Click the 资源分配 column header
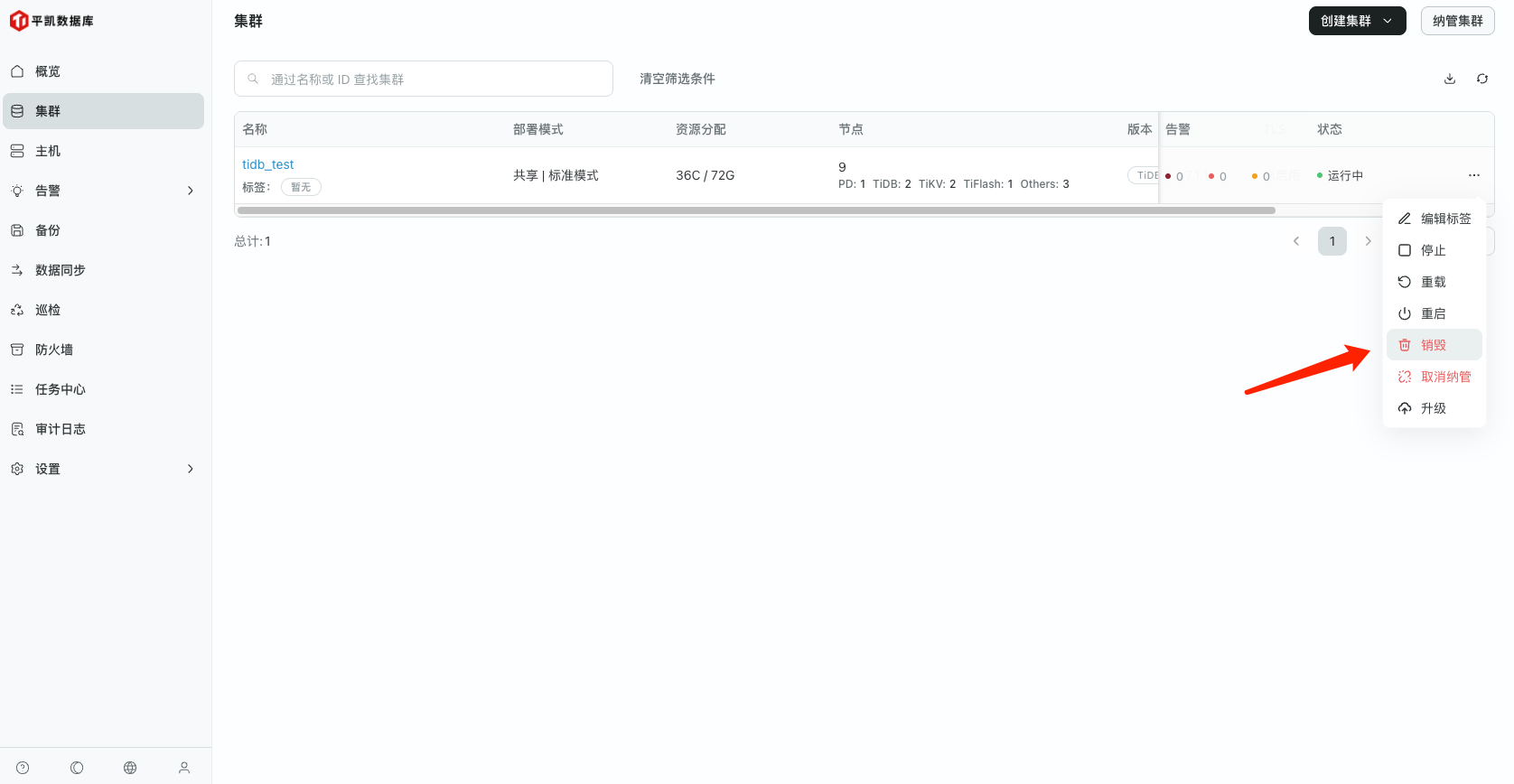The width and height of the screenshot is (1514, 784). [x=701, y=129]
